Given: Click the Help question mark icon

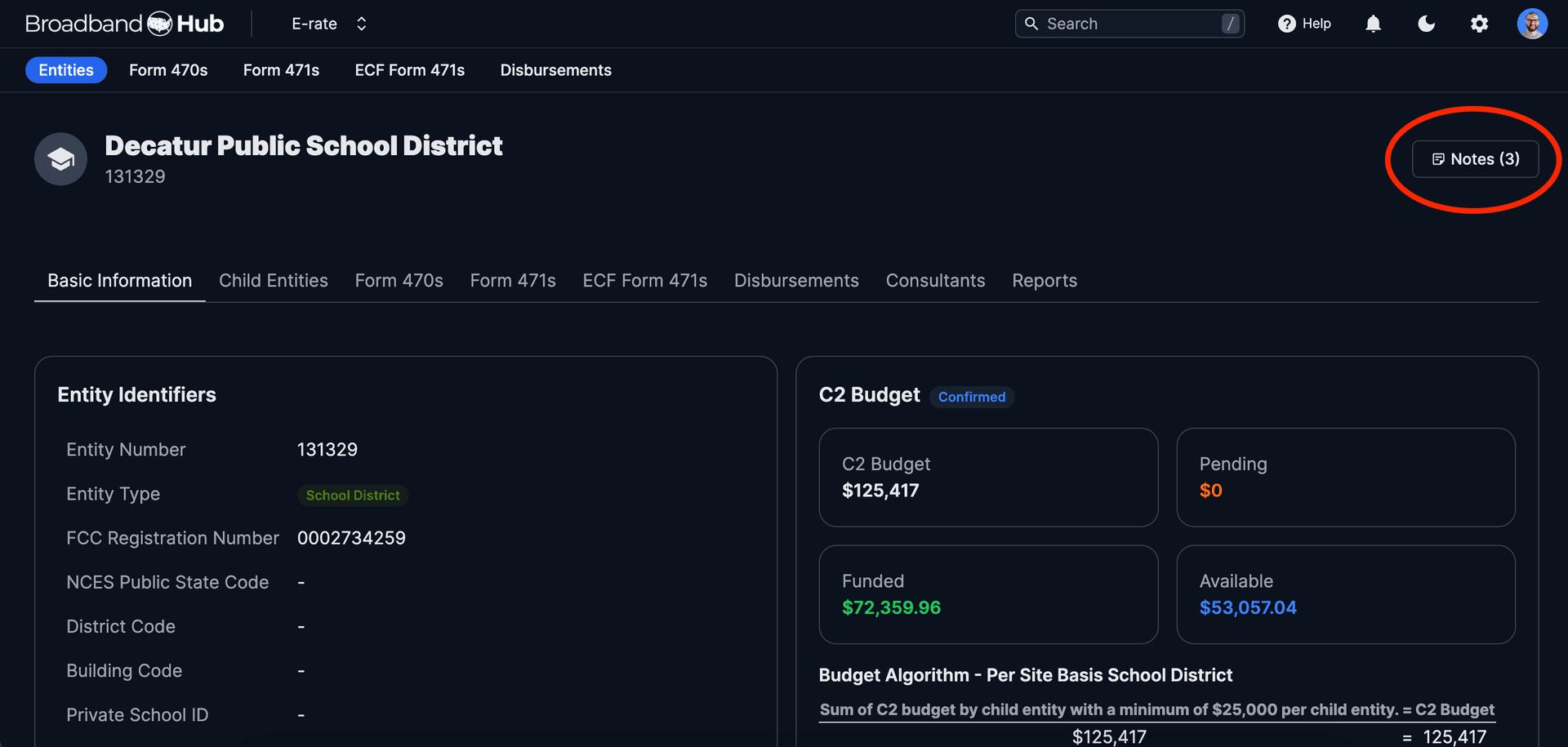Looking at the screenshot, I should coord(1286,24).
